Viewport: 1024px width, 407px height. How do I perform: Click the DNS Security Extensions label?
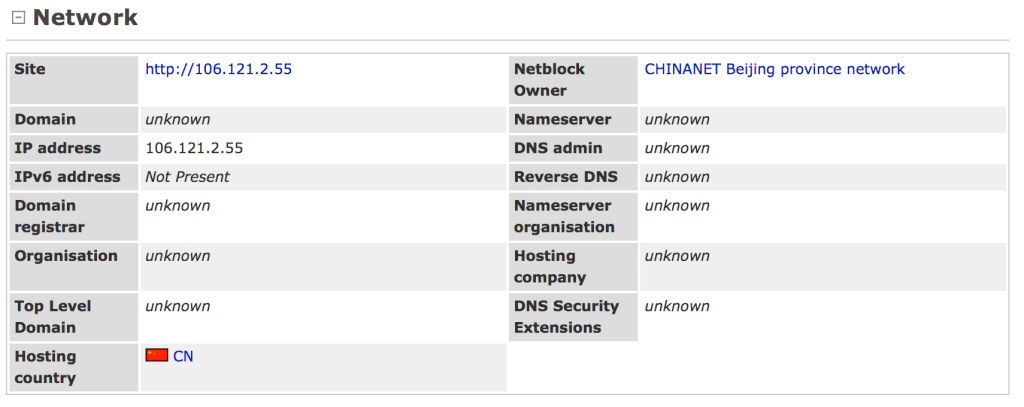(x=566, y=317)
